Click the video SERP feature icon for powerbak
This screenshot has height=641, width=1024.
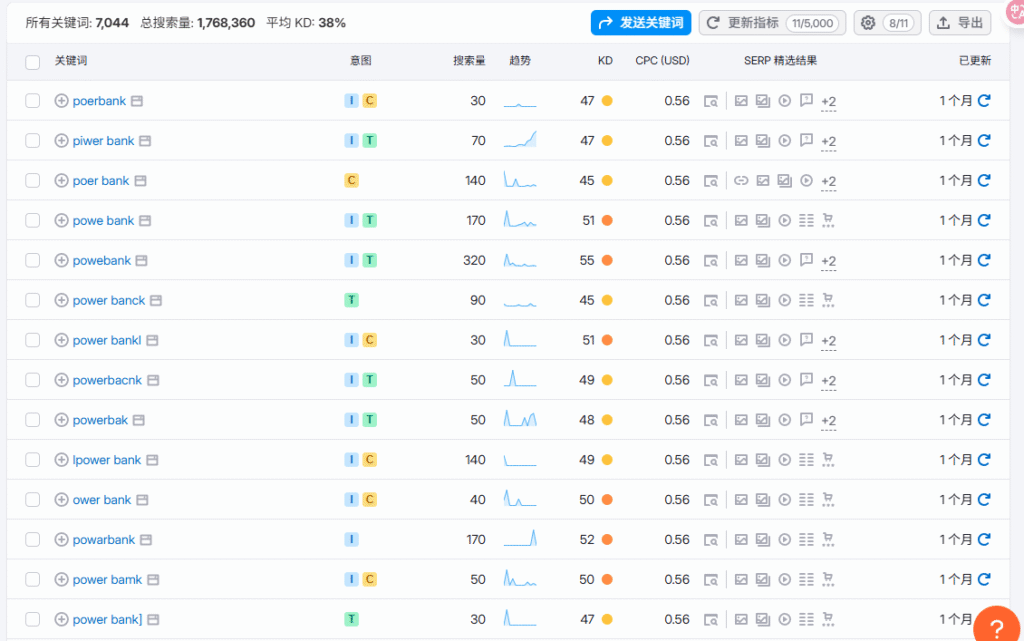point(785,420)
